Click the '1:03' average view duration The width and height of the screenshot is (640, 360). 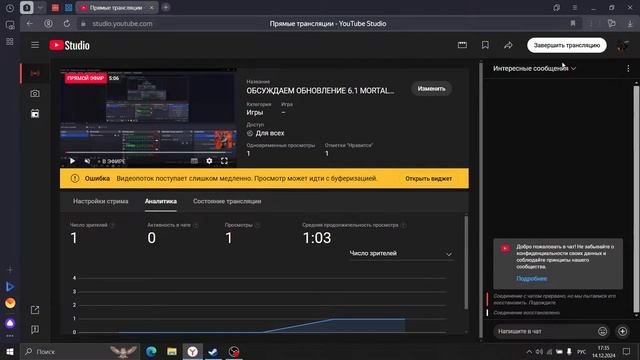click(x=317, y=238)
